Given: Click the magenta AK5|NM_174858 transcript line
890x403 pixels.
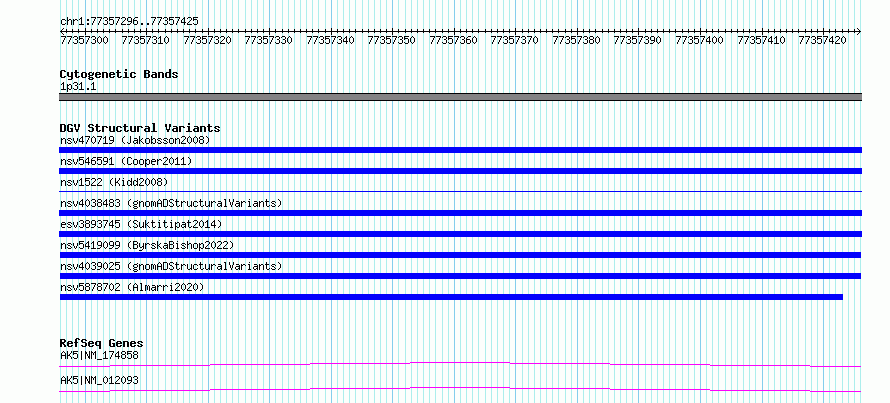Looking at the screenshot, I should tap(460, 364).
